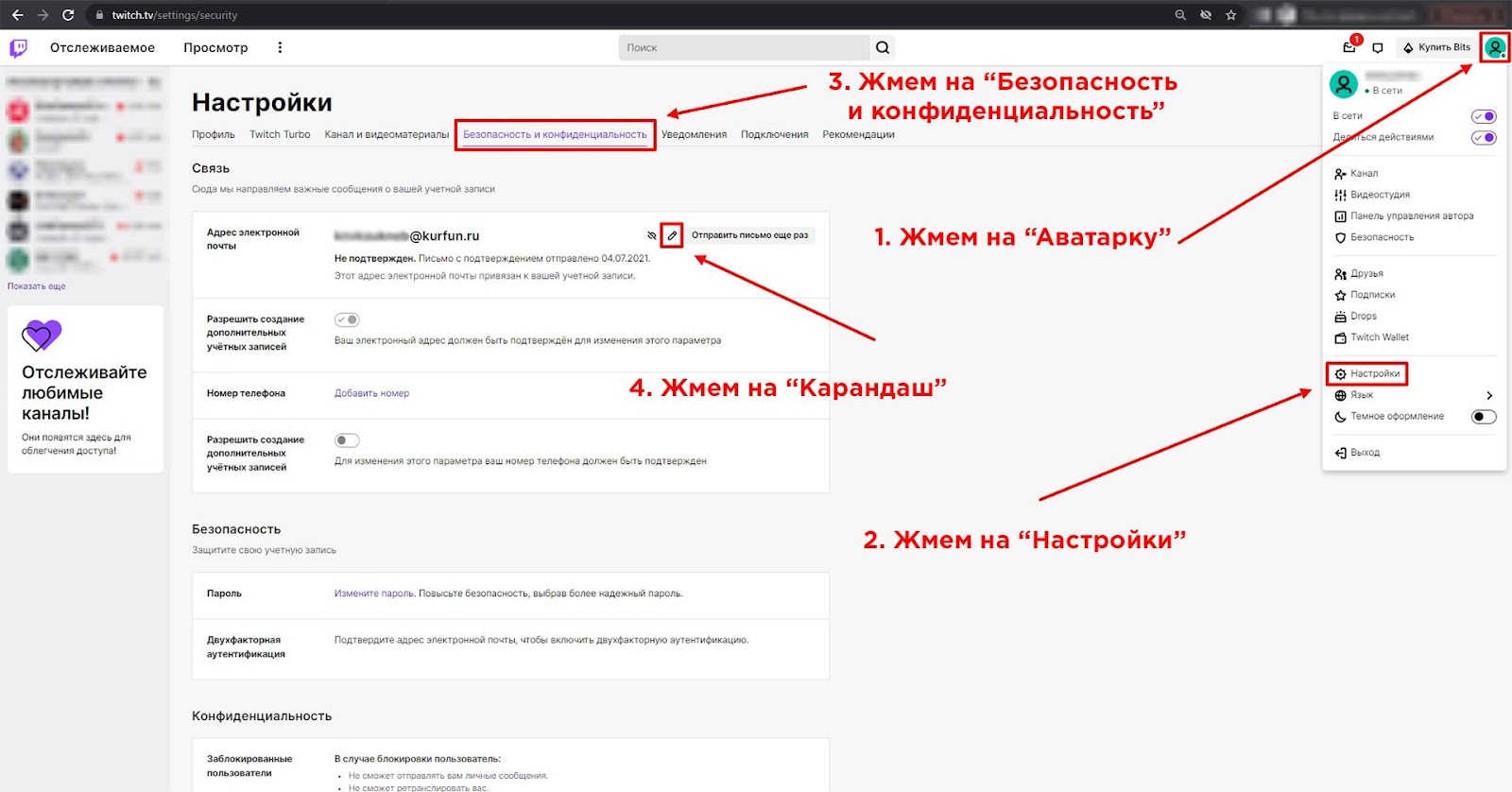1512x792 pixels.
Task: Click the Add phone number link
Action: click(x=371, y=393)
